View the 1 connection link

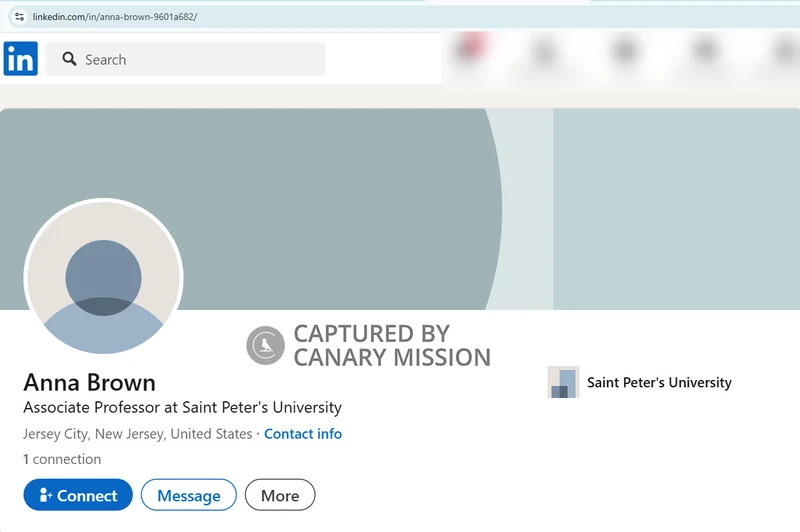62,459
